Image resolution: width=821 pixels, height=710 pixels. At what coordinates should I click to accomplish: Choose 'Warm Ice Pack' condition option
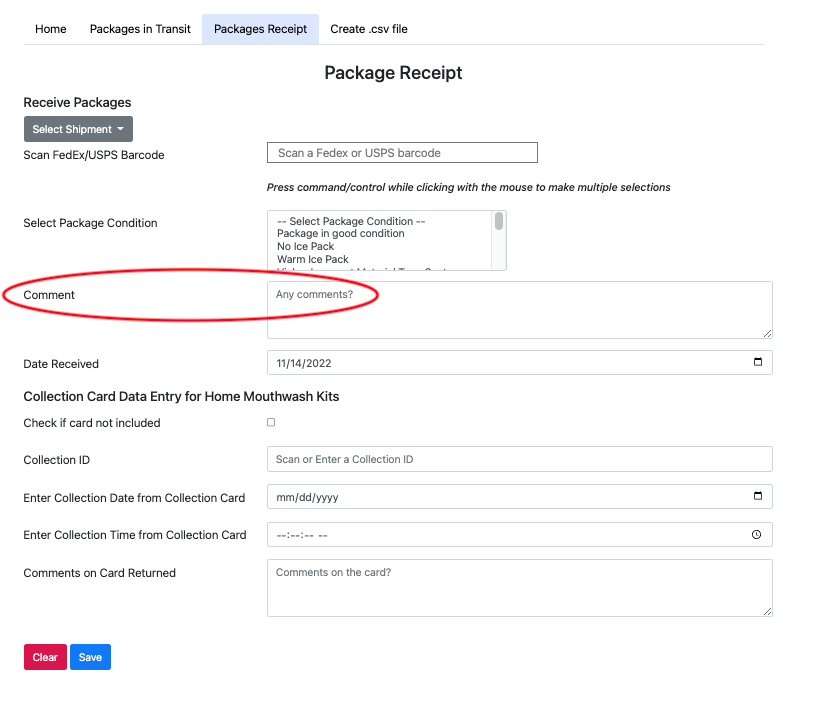[313, 259]
